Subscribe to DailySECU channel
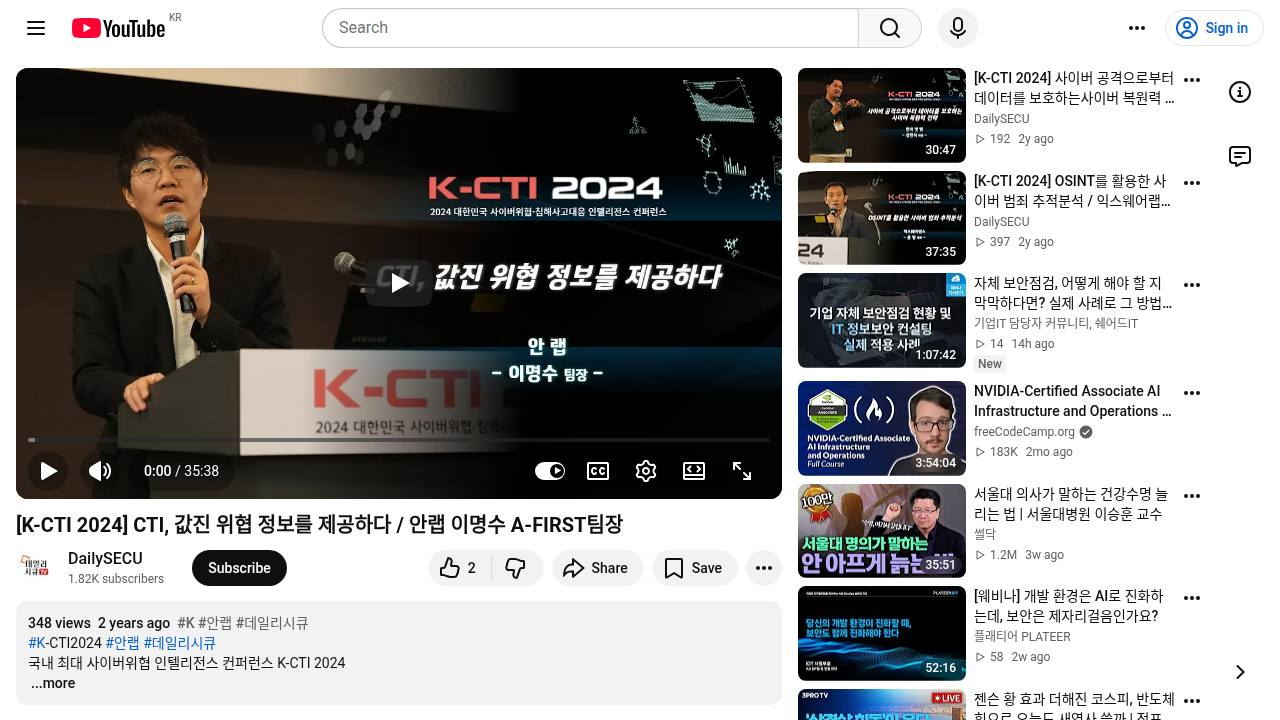This screenshot has width=1280, height=720. coord(239,568)
